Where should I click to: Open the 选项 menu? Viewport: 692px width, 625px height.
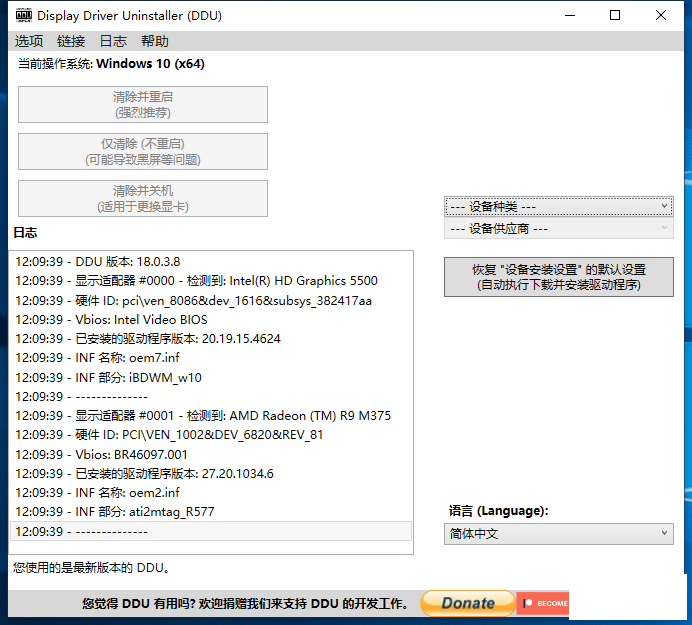tap(29, 41)
